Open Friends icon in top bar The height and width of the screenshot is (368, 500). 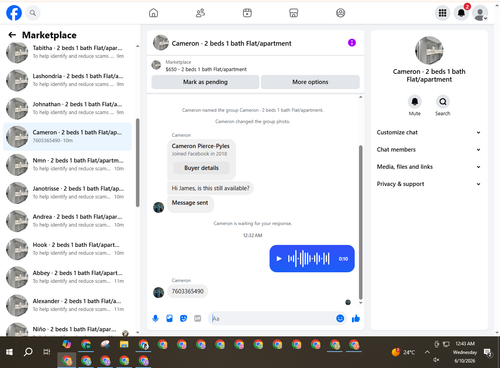coord(200,13)
